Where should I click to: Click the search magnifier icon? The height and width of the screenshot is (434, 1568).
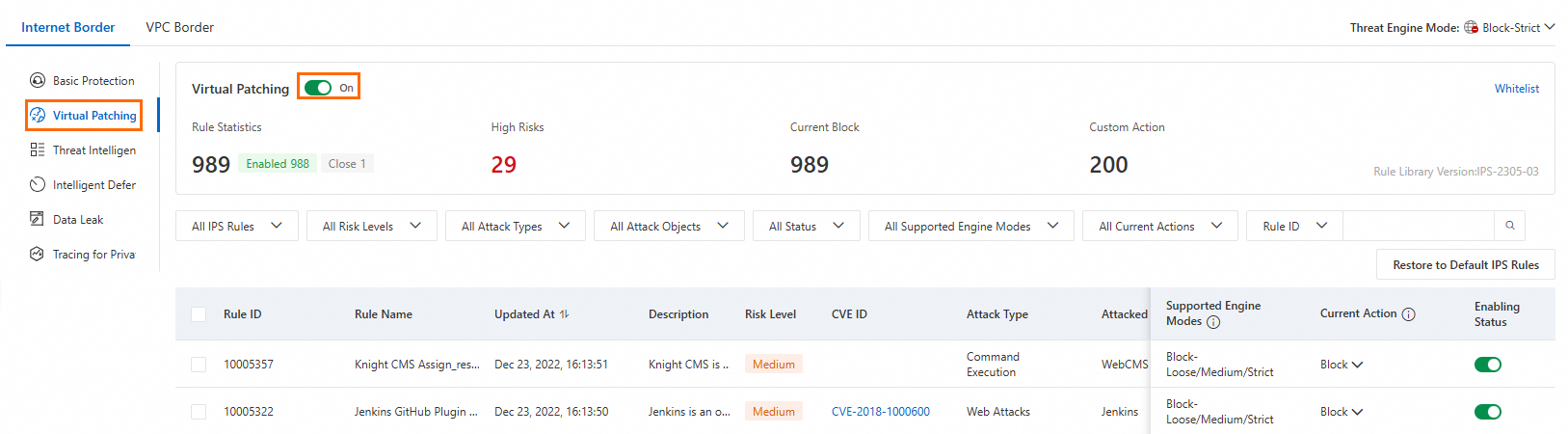1510,226
